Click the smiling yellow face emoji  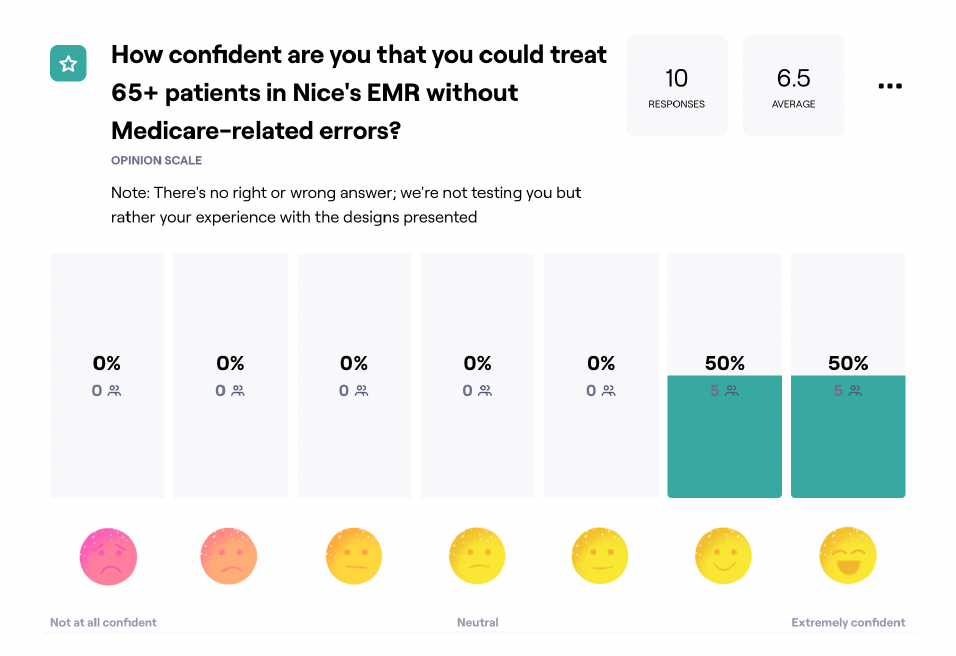click(724, 556)
